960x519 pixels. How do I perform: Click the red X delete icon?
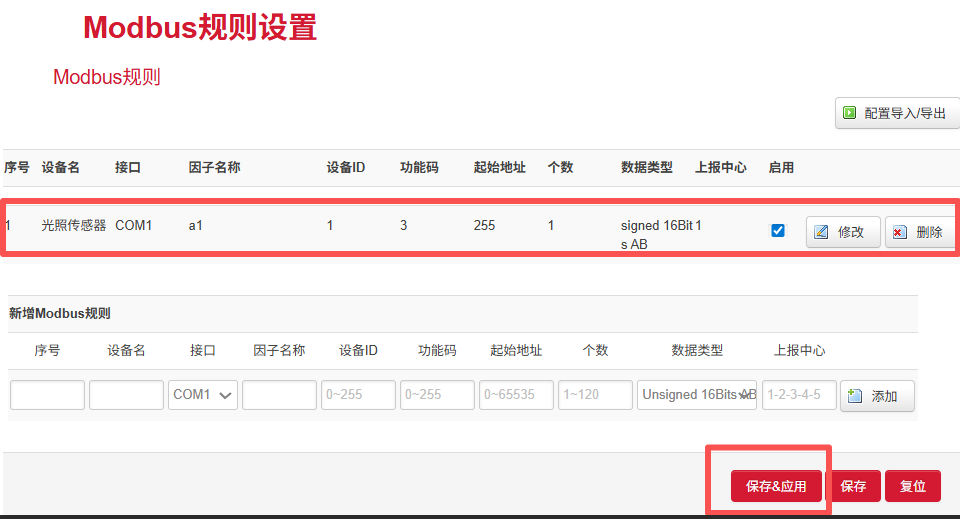coord(899,232)
